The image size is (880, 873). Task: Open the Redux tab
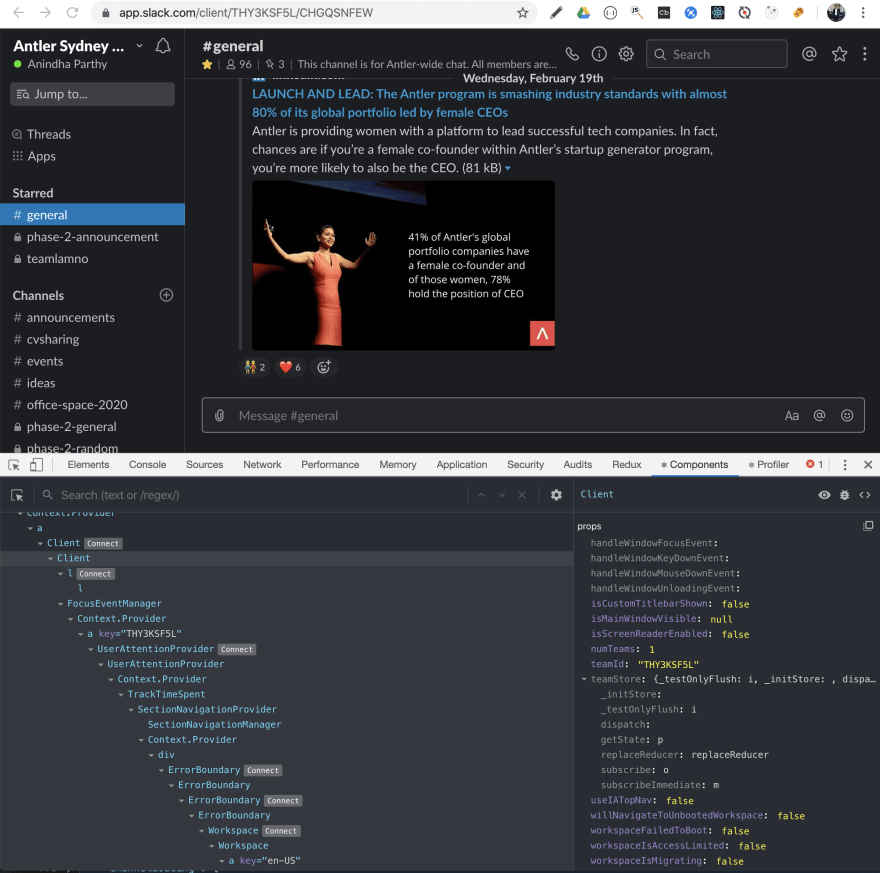[626, 465]
